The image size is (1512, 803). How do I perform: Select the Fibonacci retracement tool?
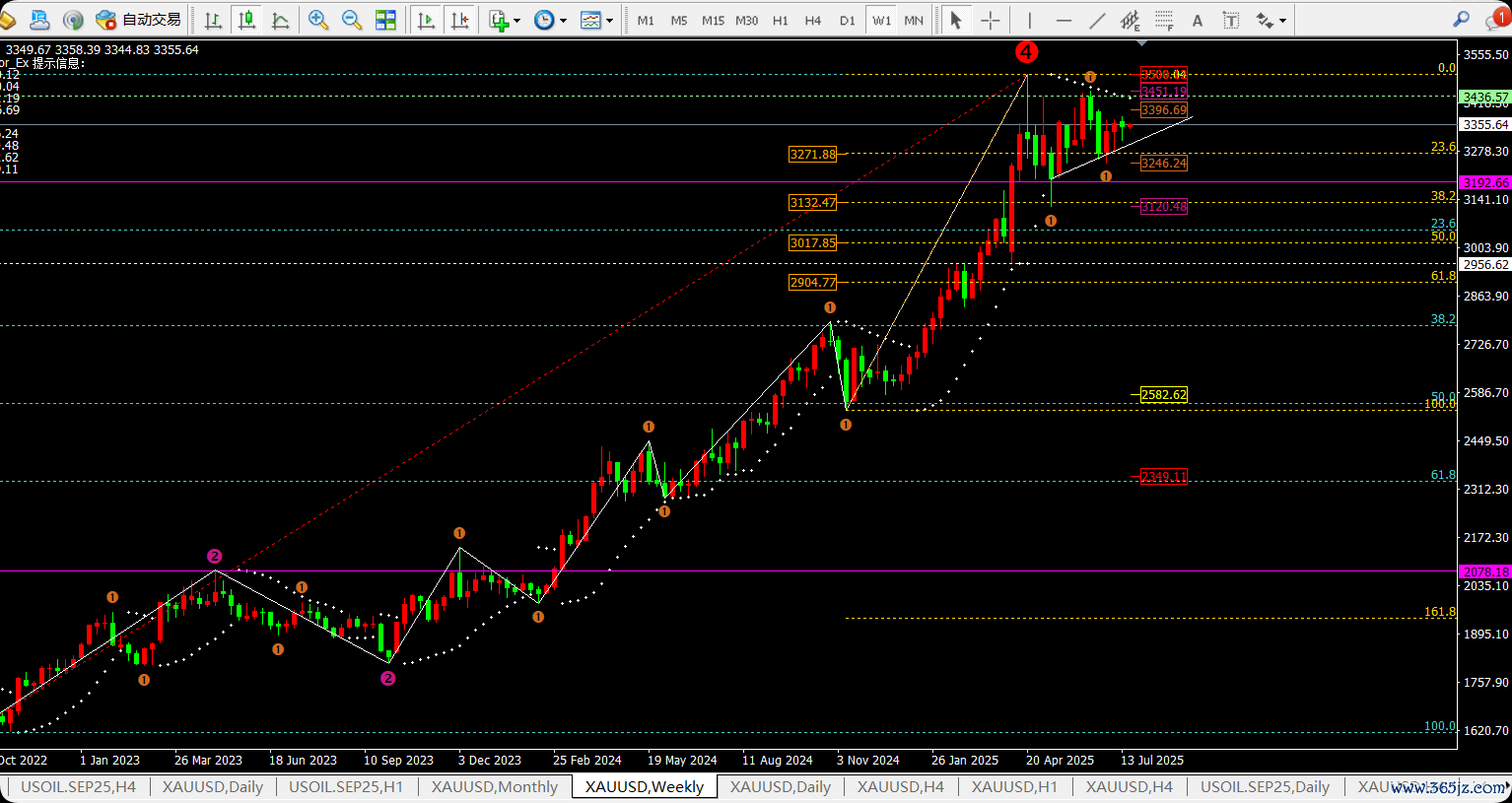tap(1164, 20)
